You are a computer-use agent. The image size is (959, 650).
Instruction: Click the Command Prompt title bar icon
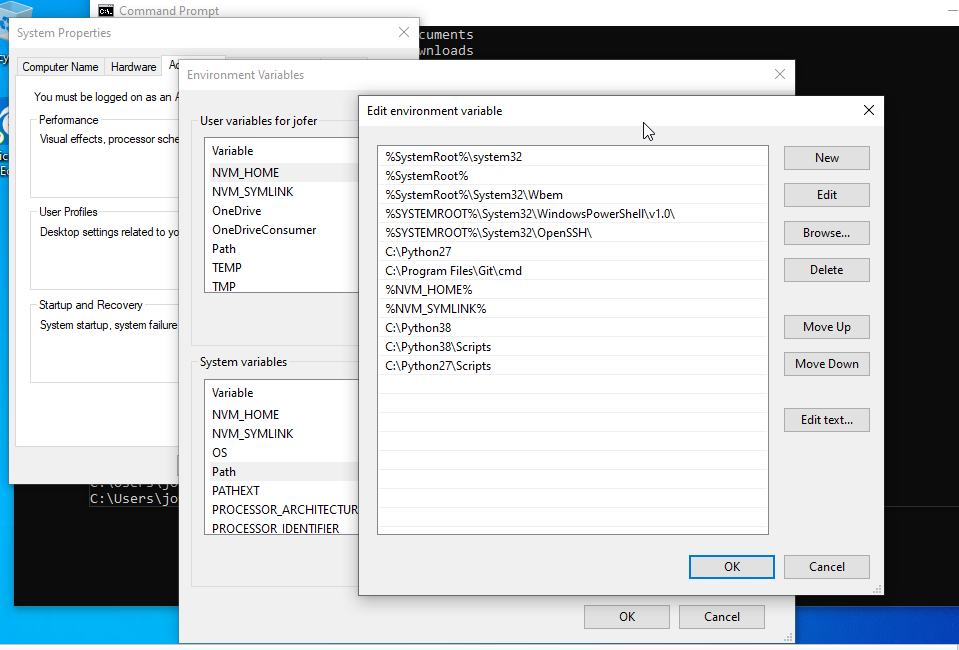tap(106, 11)
